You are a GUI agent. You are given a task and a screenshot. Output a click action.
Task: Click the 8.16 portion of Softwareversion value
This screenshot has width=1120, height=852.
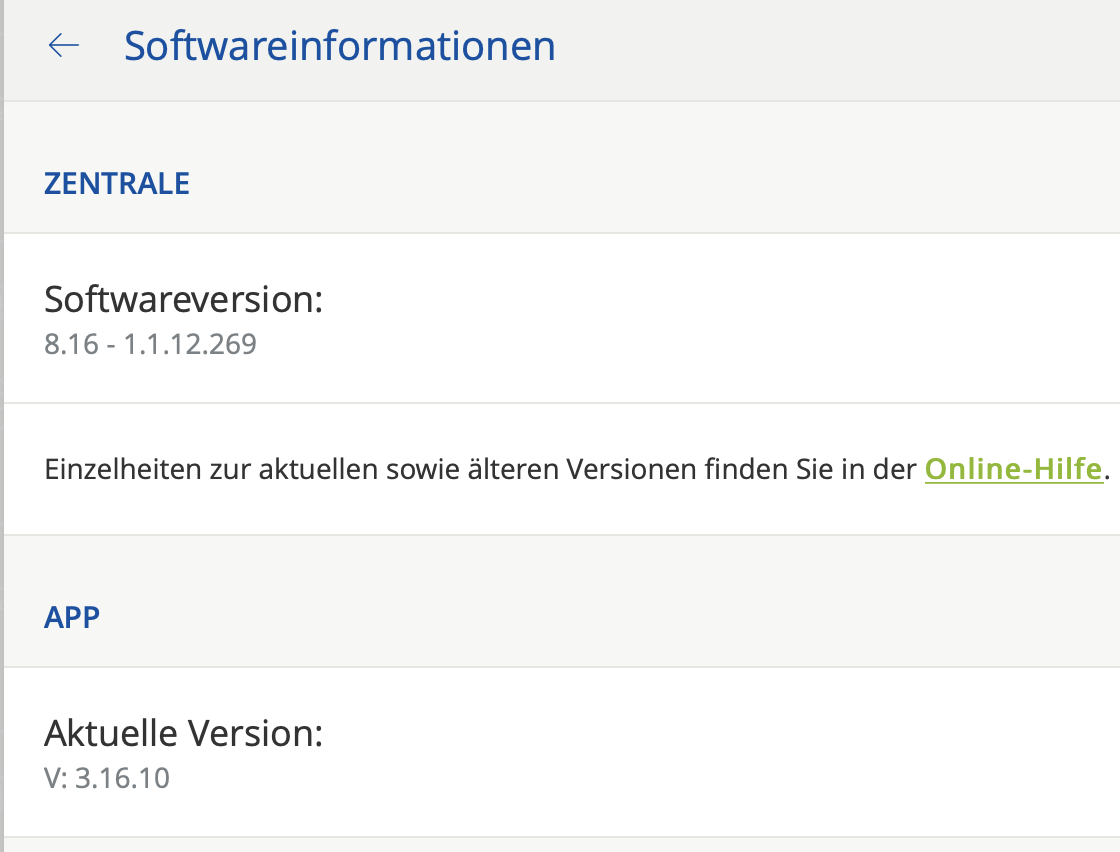71,345
